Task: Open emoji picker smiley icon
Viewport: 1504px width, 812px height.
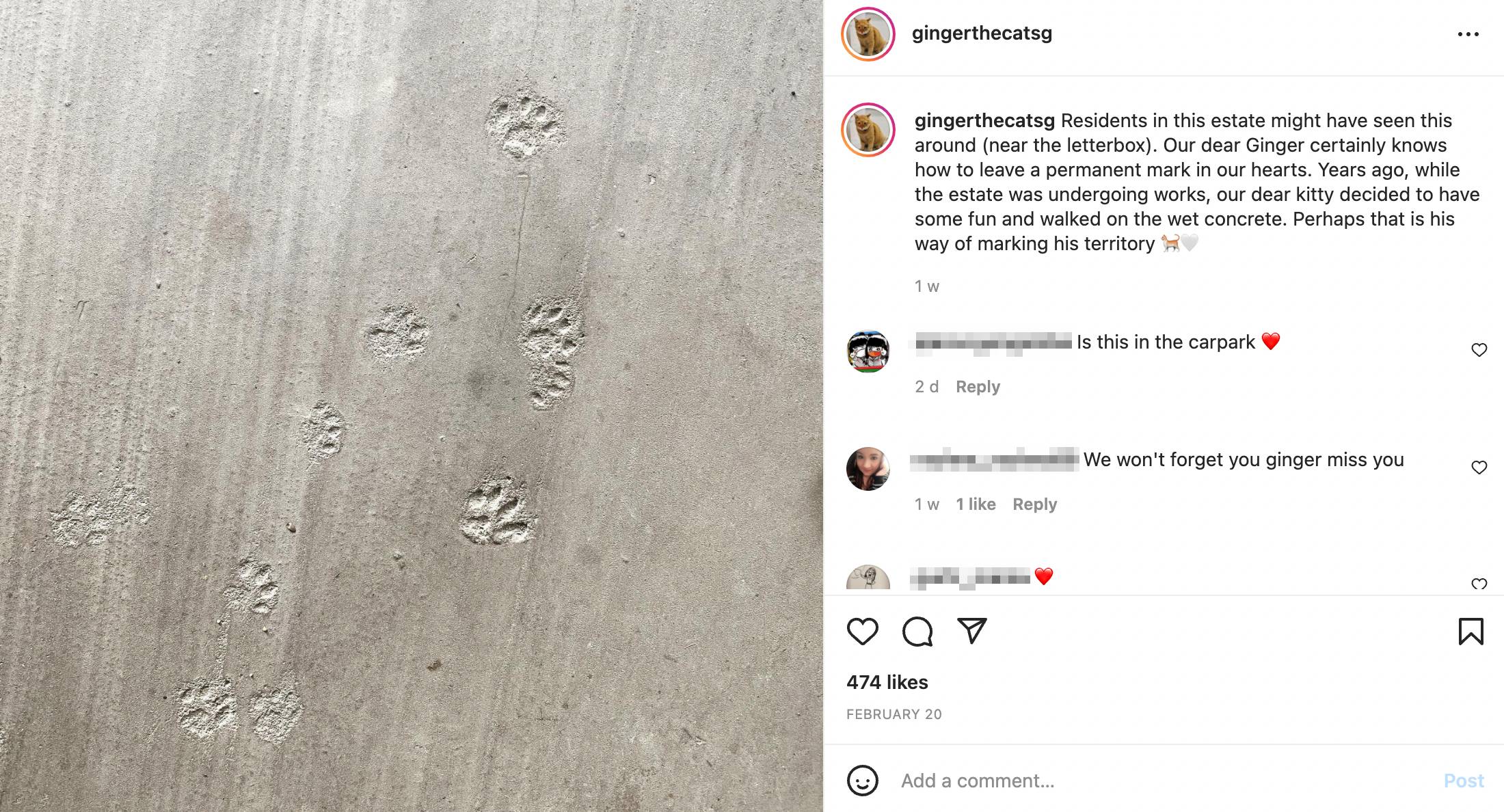Action: point(862,780)
